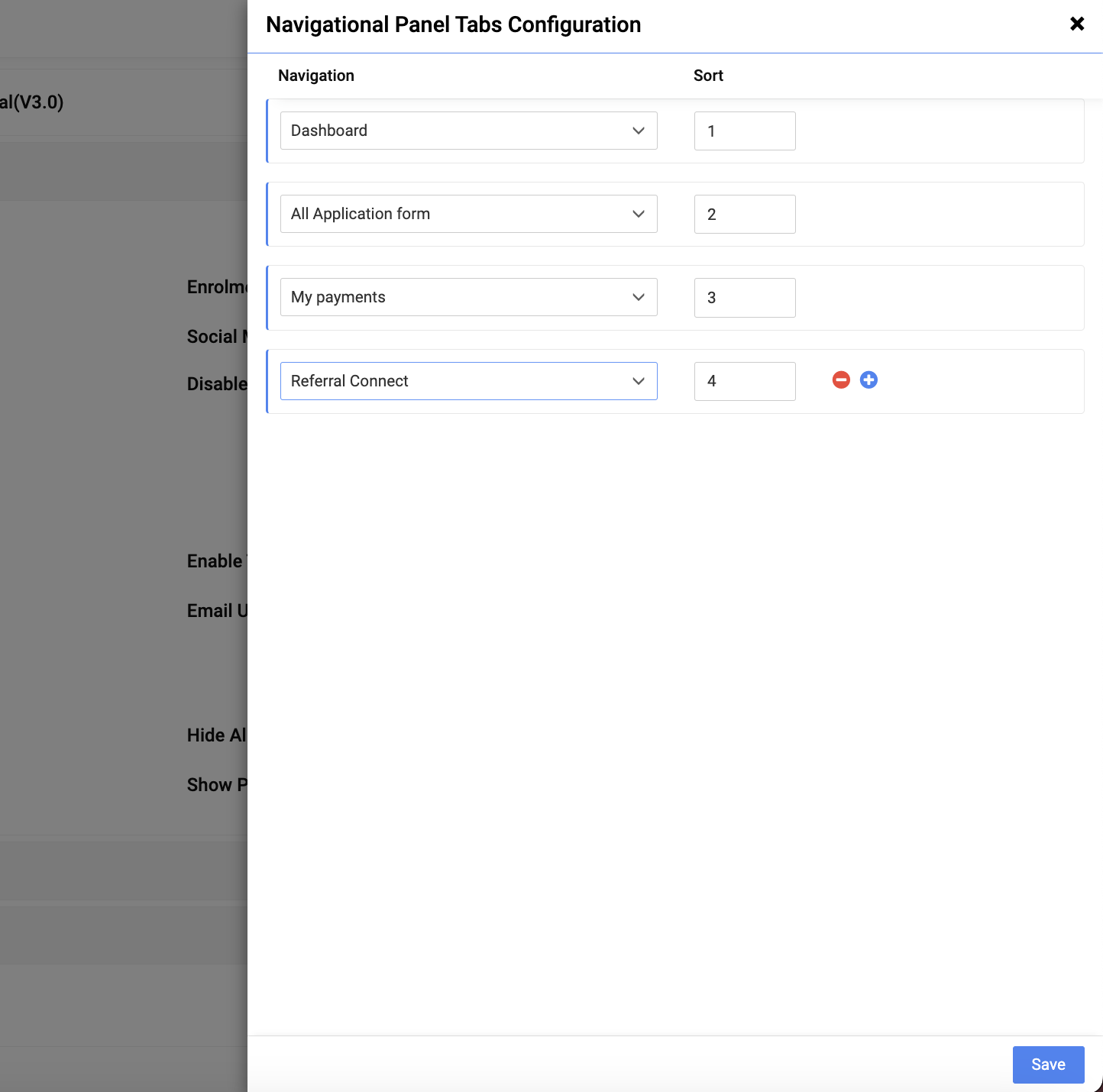Open the My payments dropdown
This screenshot has height=1092, width=1103.
[468, 297]
